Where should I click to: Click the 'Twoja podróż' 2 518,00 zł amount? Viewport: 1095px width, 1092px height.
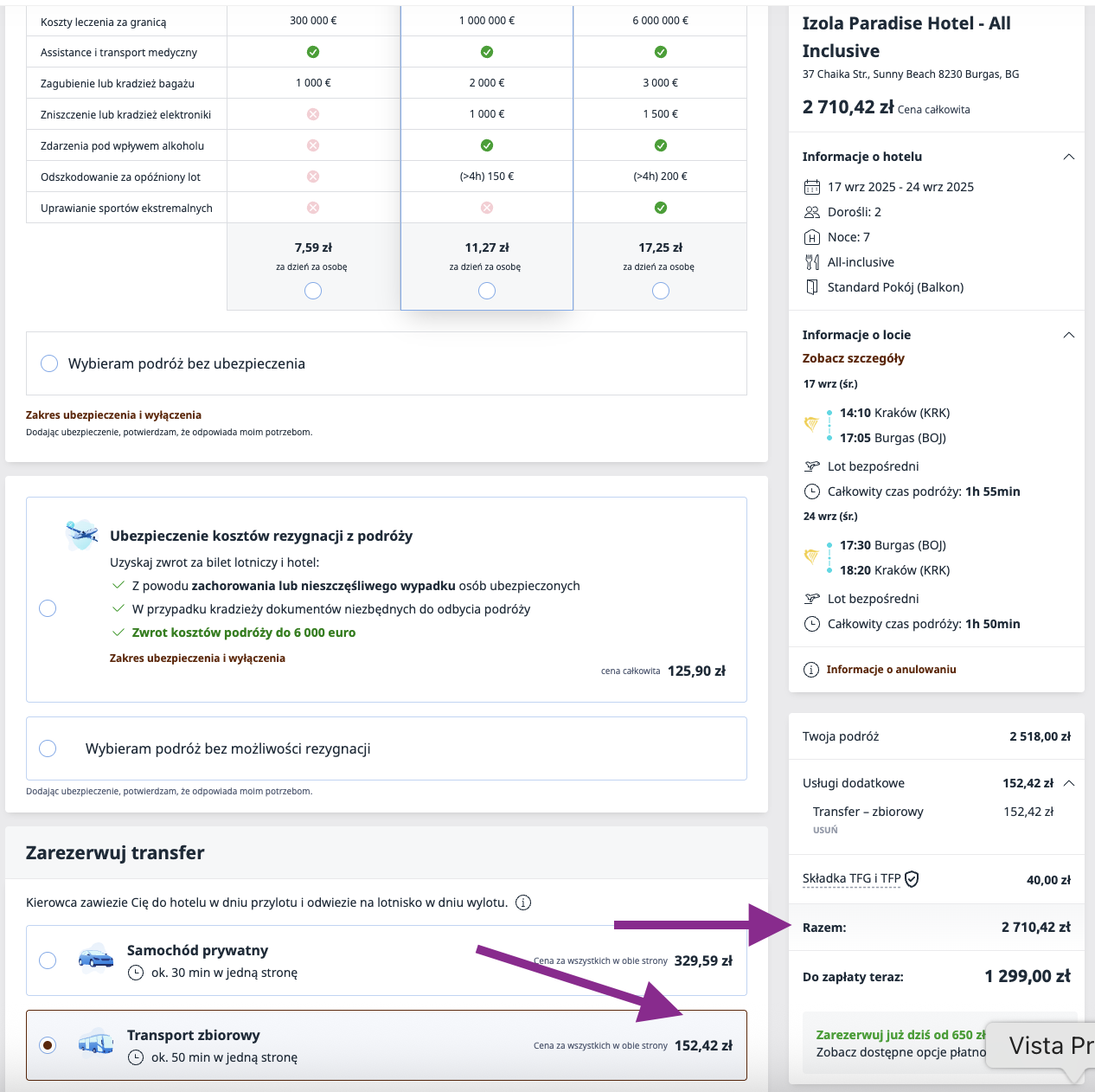[x=1041, y=736]
